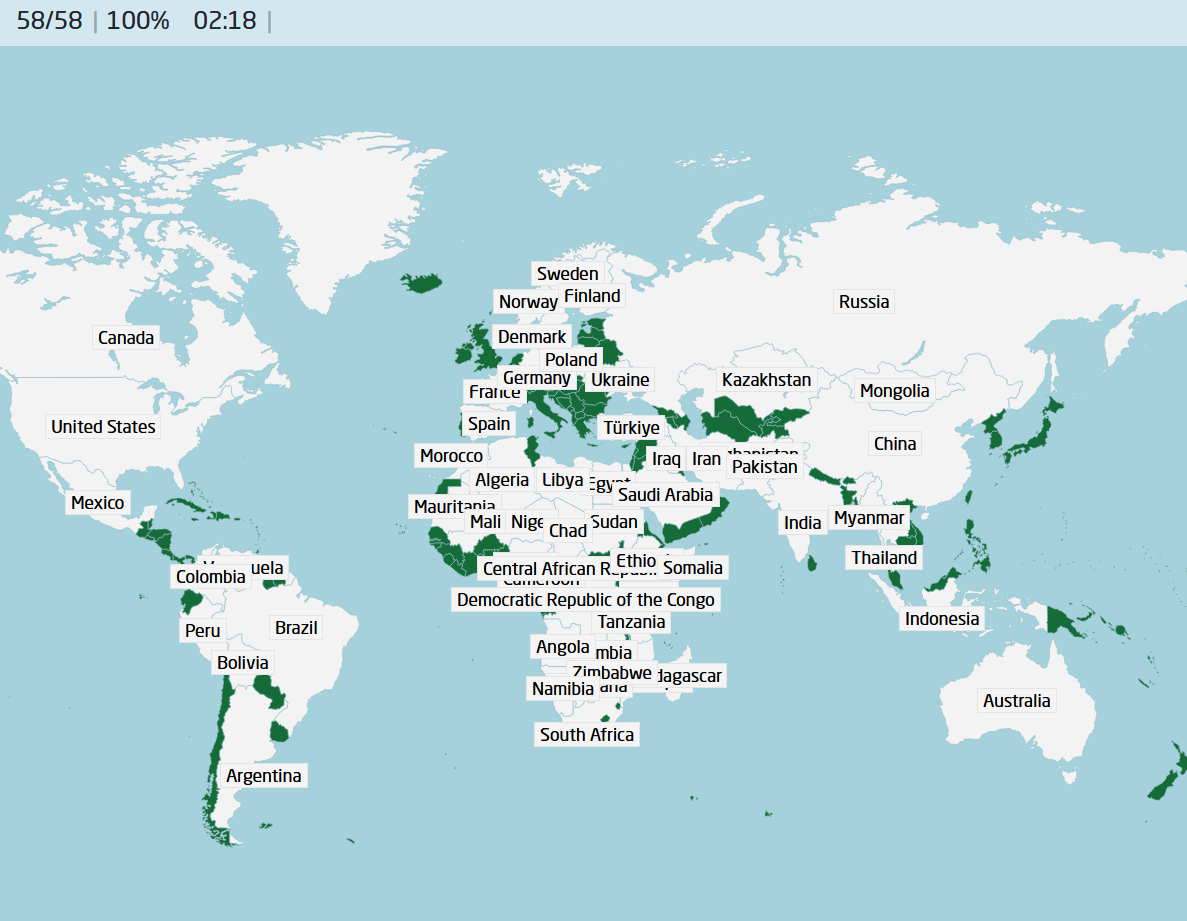Click the Kazakhstan label
The width and height of the screenshot is (1187, 921).
pyautogui.click(x=766, y=380)
